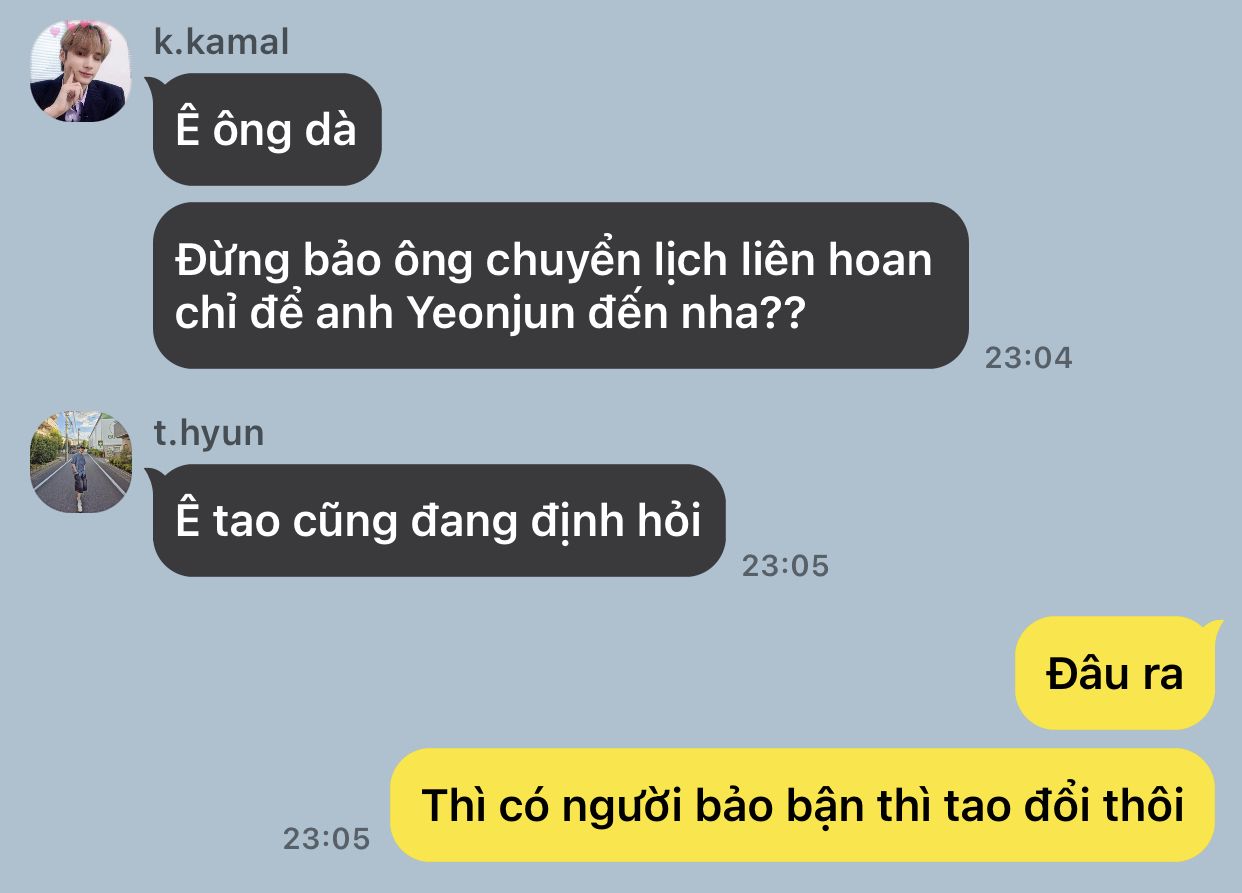This screenshot has width=1242, height=893.
Task: Tap the t.hyun username label
Action: click(208, 433)
